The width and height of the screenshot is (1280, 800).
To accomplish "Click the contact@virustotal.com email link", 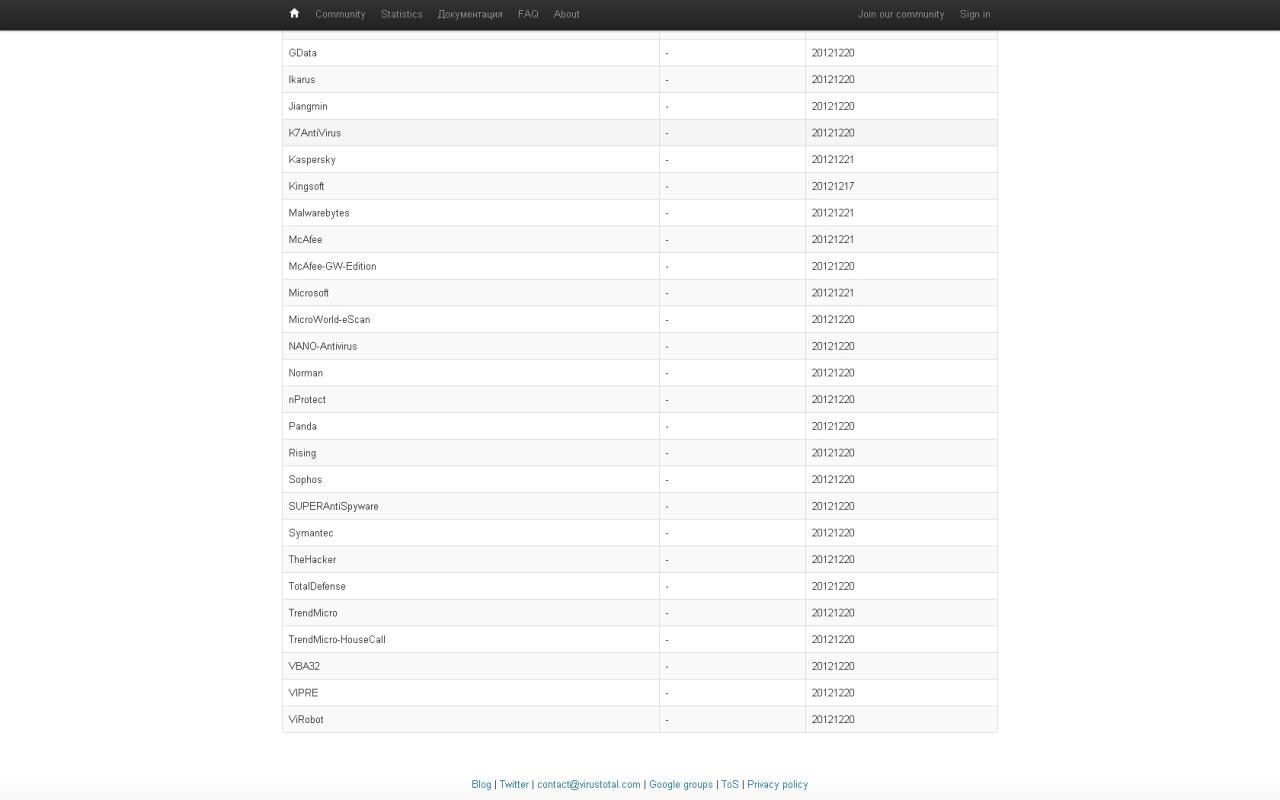I will (588, 784).
